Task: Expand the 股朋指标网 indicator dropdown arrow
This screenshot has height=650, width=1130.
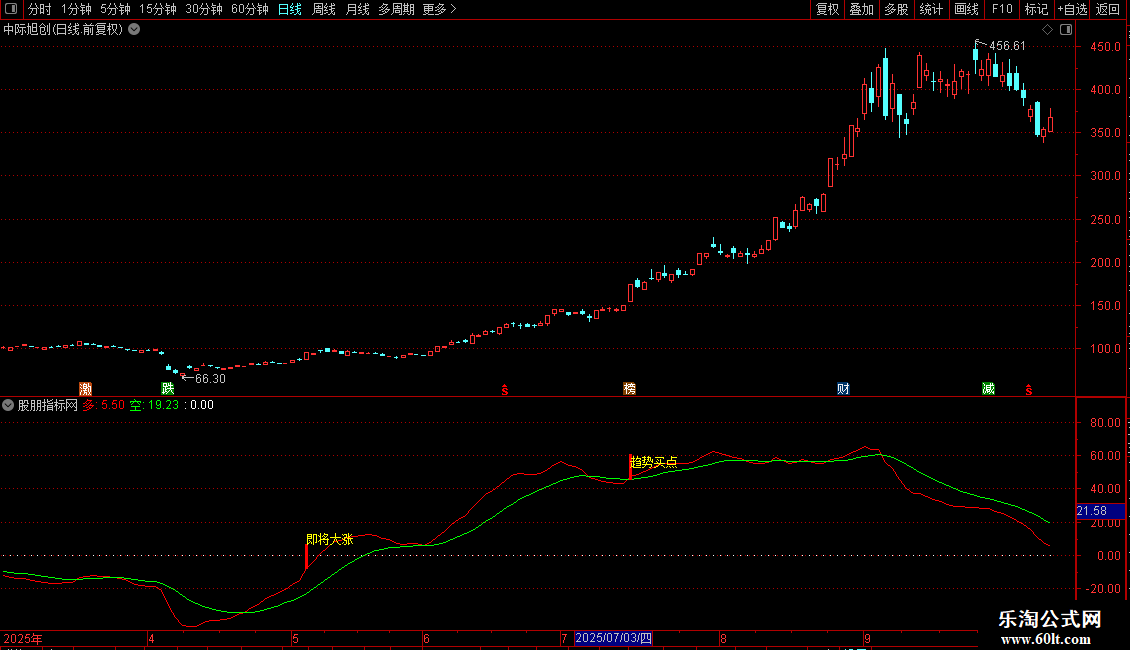Action: (8, 405)
